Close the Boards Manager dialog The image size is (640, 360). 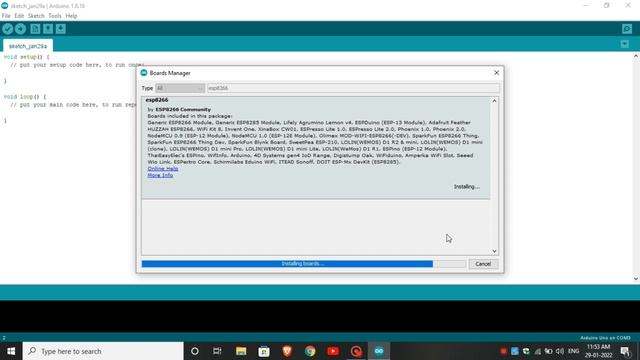click(x=496, y=73)
